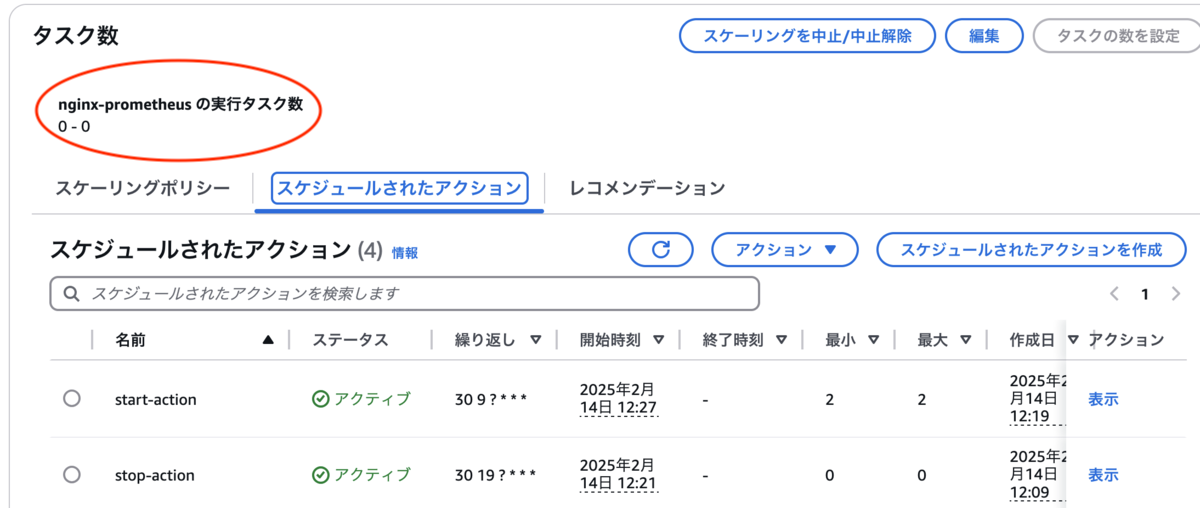Image resolution: width=1200 pixels, height=508 pixels.
Task: Click the 開始時刻 column sort arrow
Action: 658,340
